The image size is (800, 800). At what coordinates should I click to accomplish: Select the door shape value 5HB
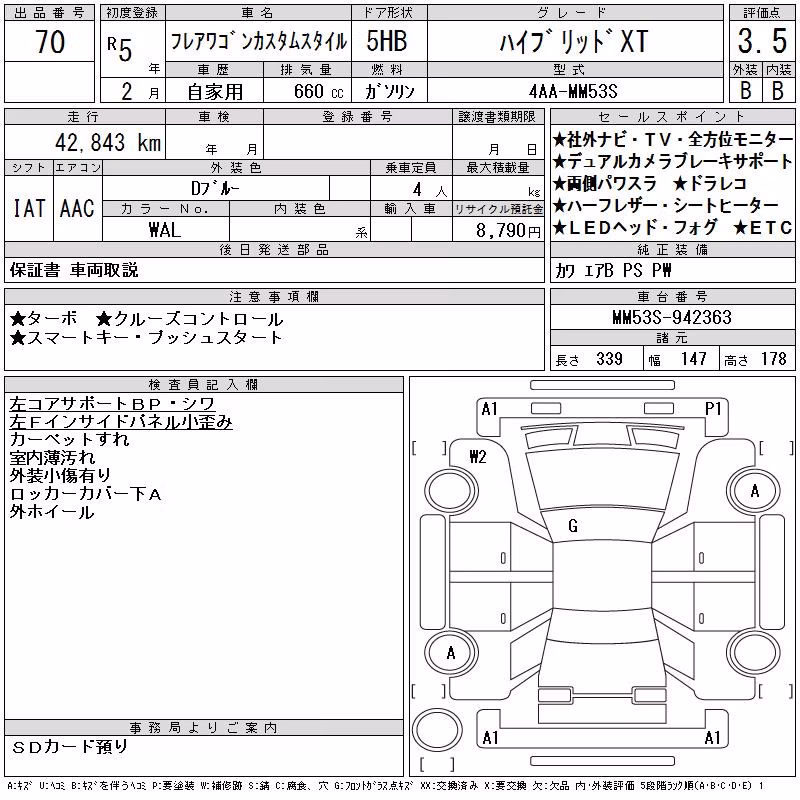387,41
